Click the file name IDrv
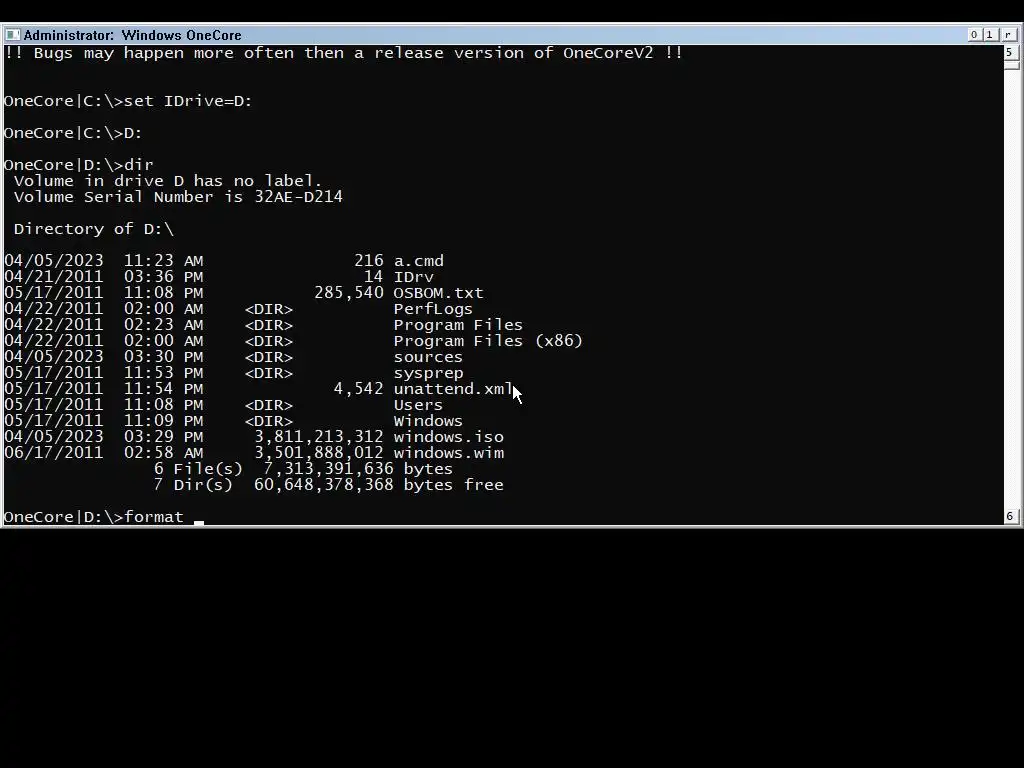Viewport: 1024px width, 768px height. [413, 277]
